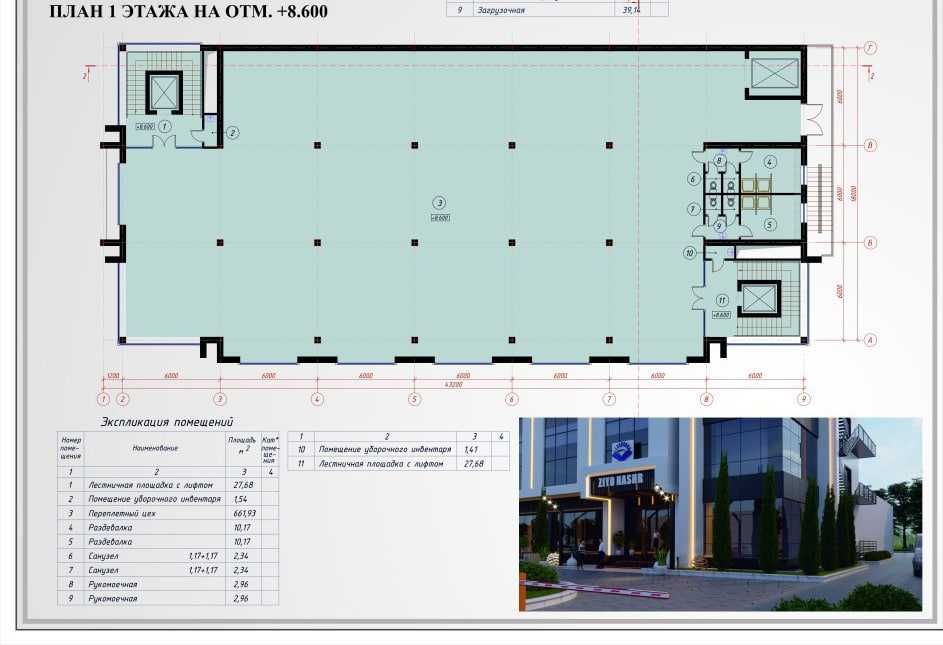Click the area value '1,54'
This screenshot has width=943, height=645.
tap(240, 499)
